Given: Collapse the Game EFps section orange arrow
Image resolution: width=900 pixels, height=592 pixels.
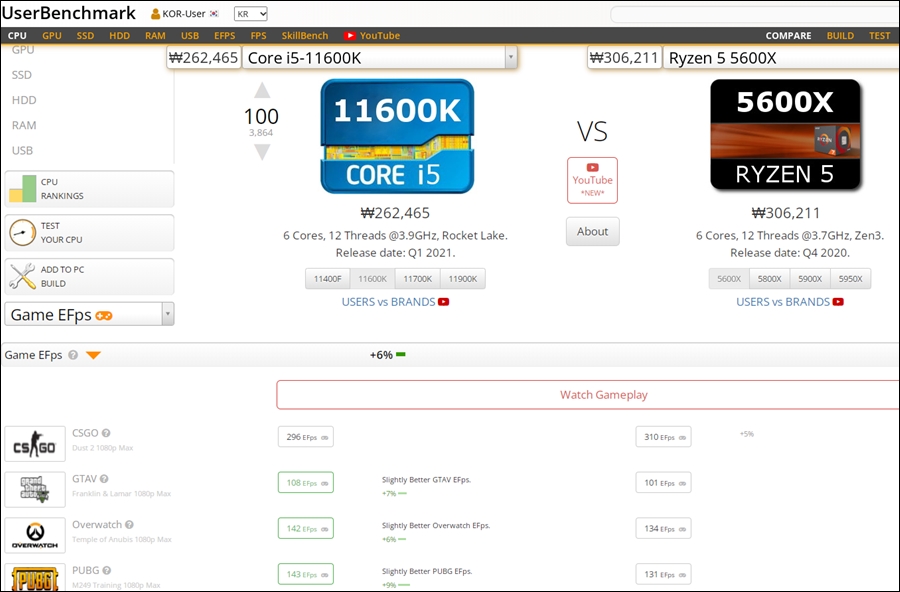Looking at the screenshot, I should tap(94, 355).
